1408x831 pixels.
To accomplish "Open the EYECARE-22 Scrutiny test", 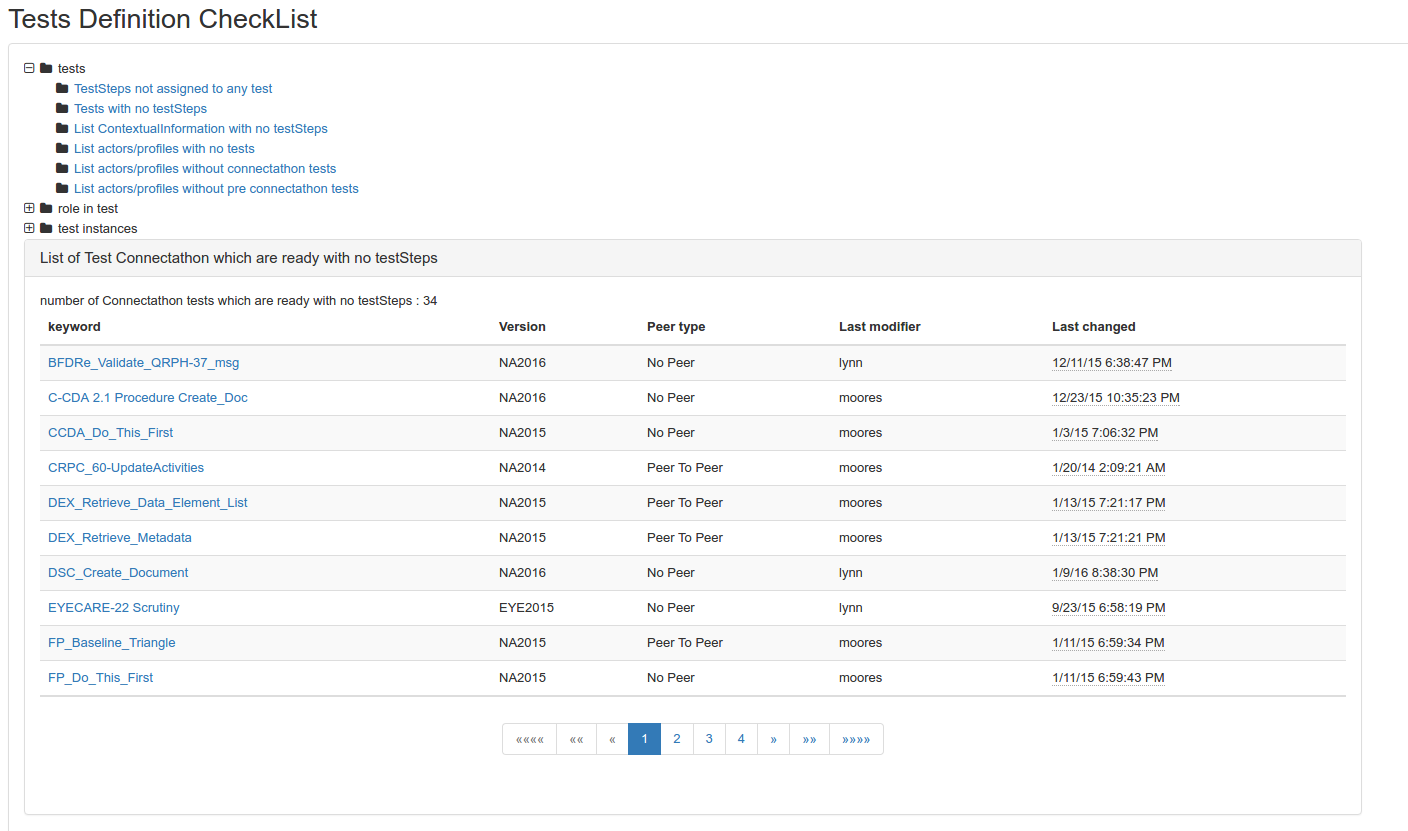I will [113, 608].
